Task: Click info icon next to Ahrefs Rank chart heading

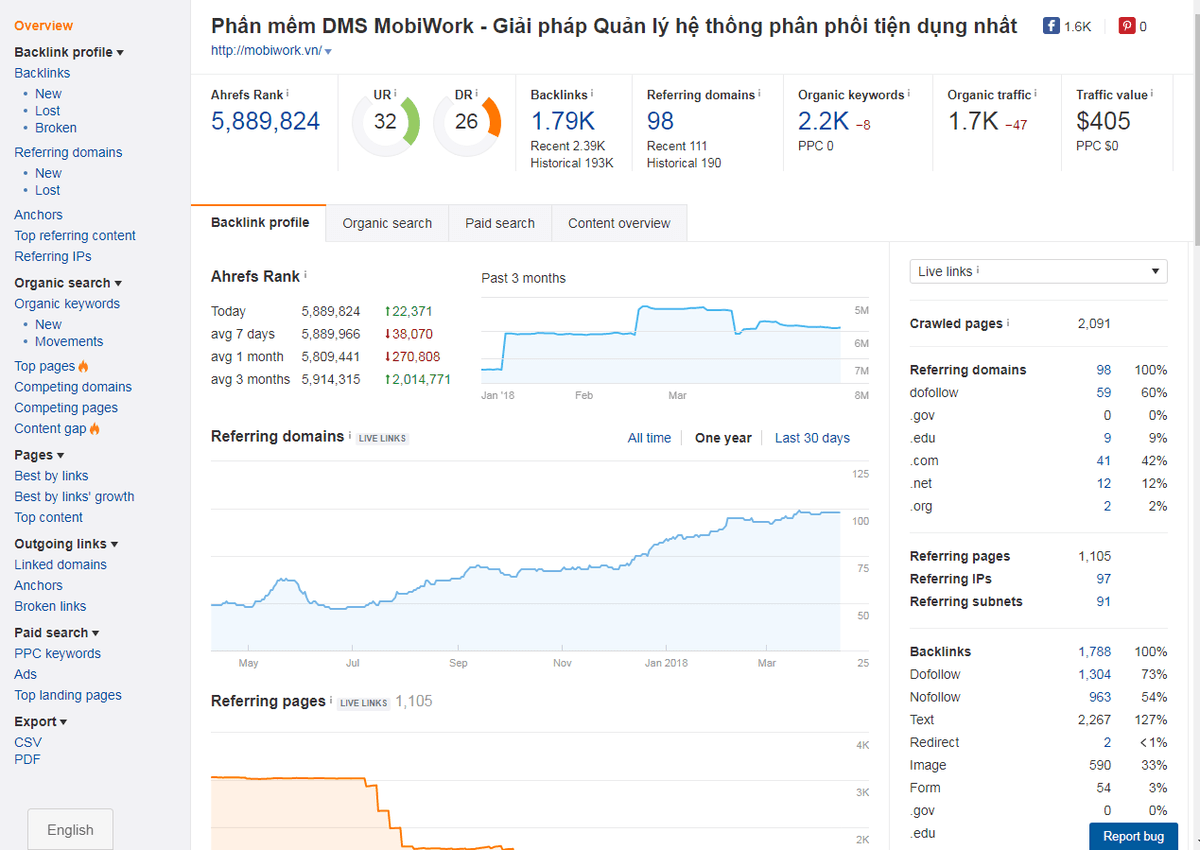Action: (x=305, y=275)
